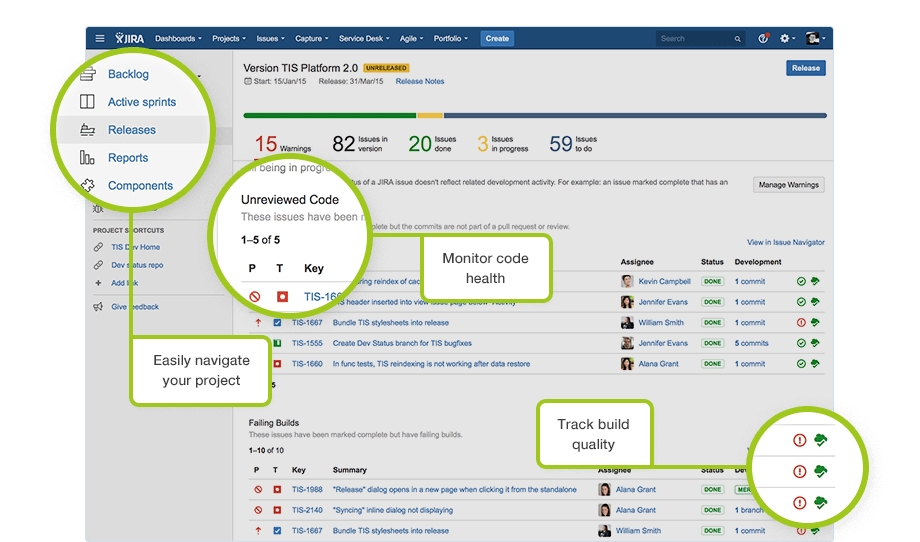Open the user profile avatar dropdown
920x542 pixels.
pos(814,39)
